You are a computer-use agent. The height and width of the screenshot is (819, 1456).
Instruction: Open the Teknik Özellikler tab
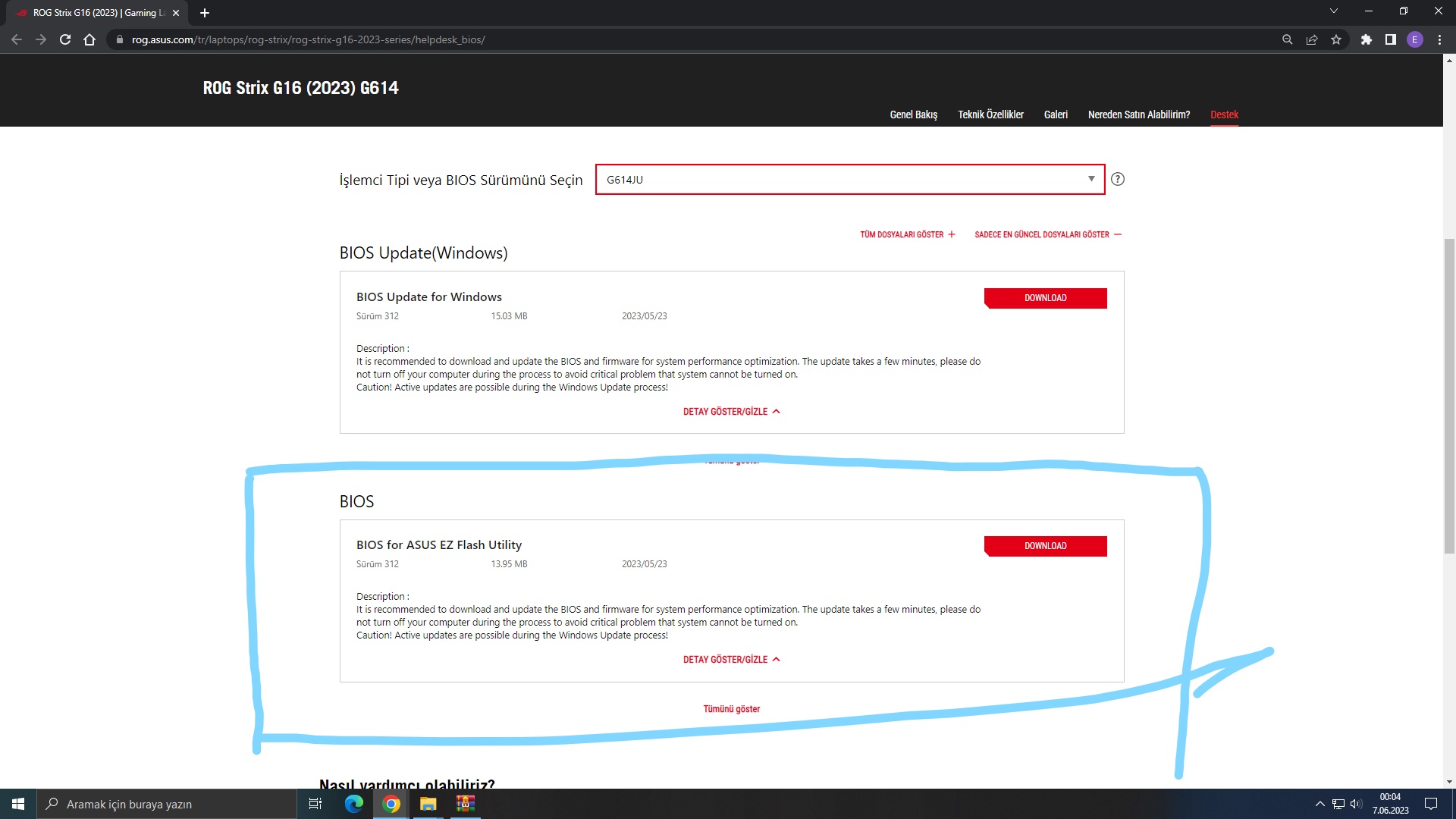(x=990, y=115)
